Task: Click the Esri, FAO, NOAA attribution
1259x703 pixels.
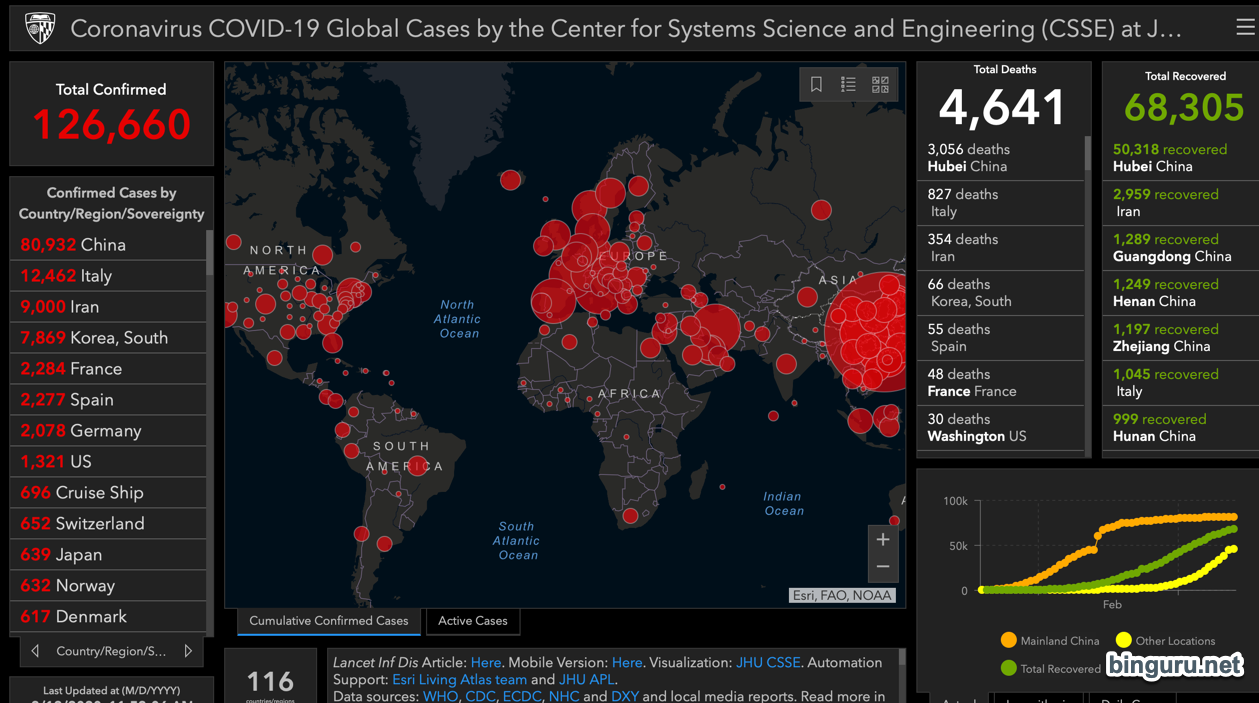Action: pos(842,595)
